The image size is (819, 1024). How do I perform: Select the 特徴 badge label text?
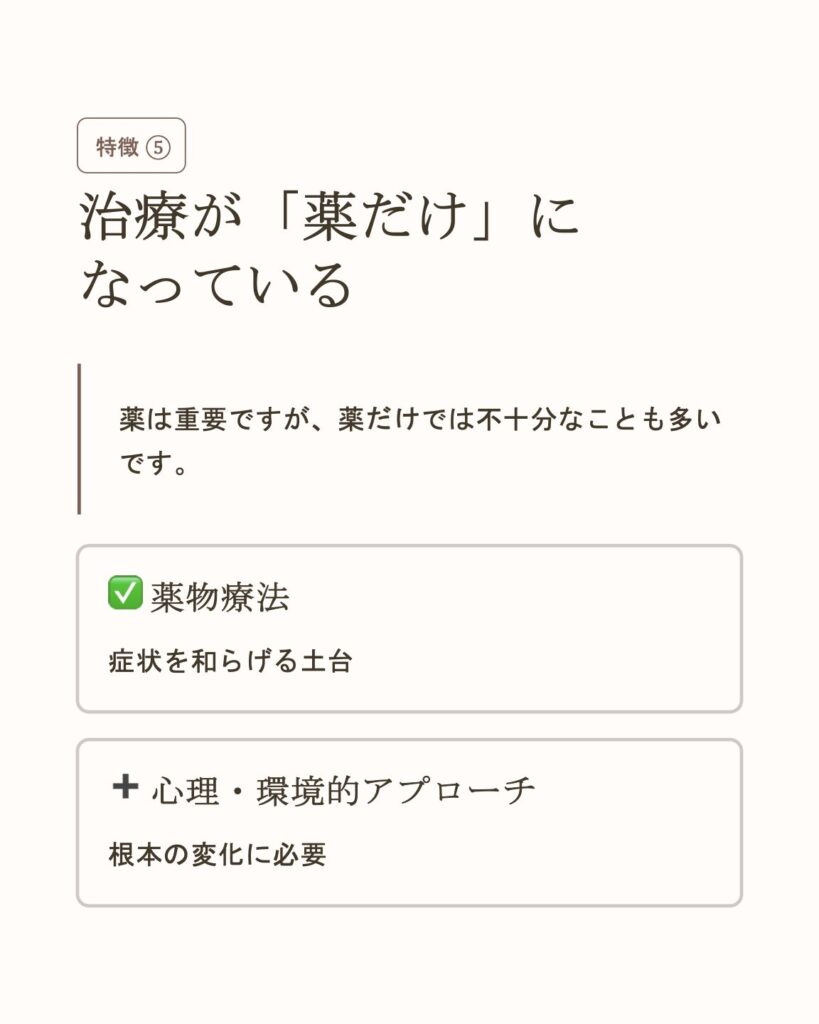coord(116,147)
